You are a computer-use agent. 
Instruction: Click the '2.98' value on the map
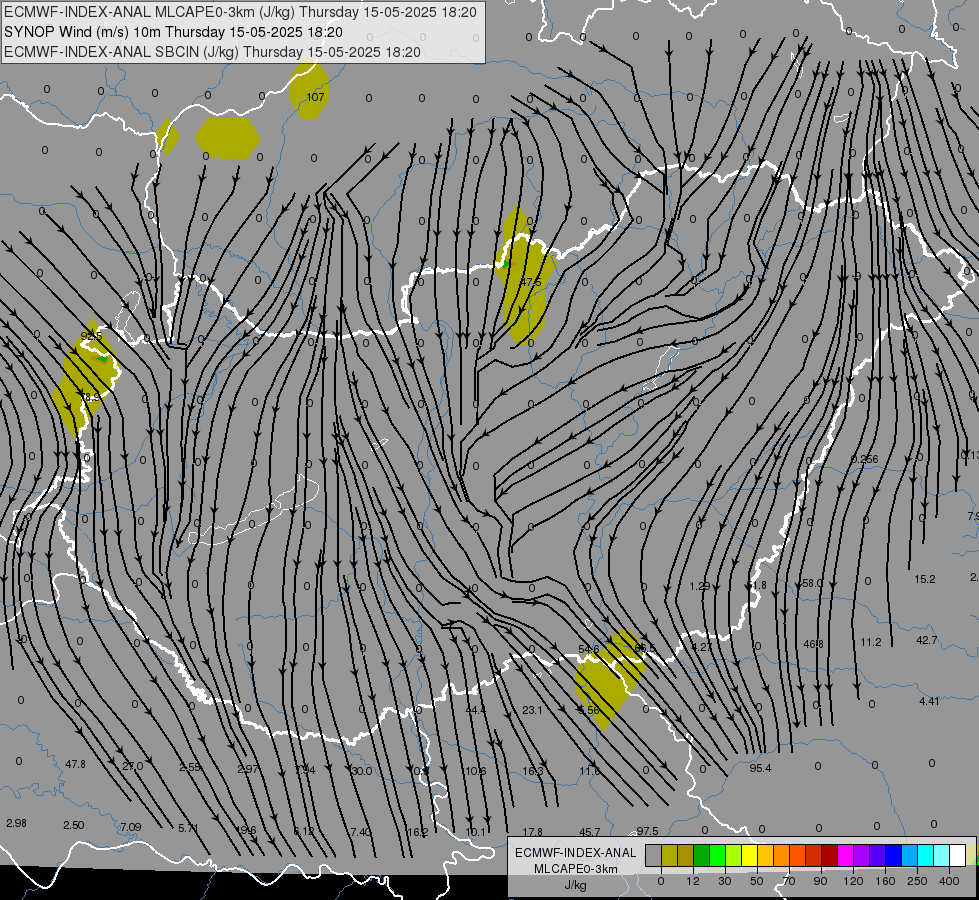pos(16,823)
